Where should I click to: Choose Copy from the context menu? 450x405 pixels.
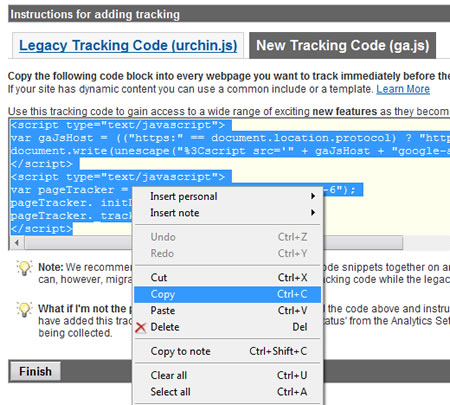tap(227, 294)
